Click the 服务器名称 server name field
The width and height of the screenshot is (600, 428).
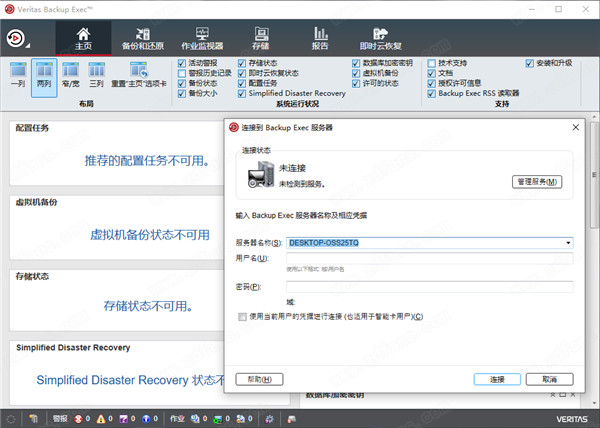430,243
